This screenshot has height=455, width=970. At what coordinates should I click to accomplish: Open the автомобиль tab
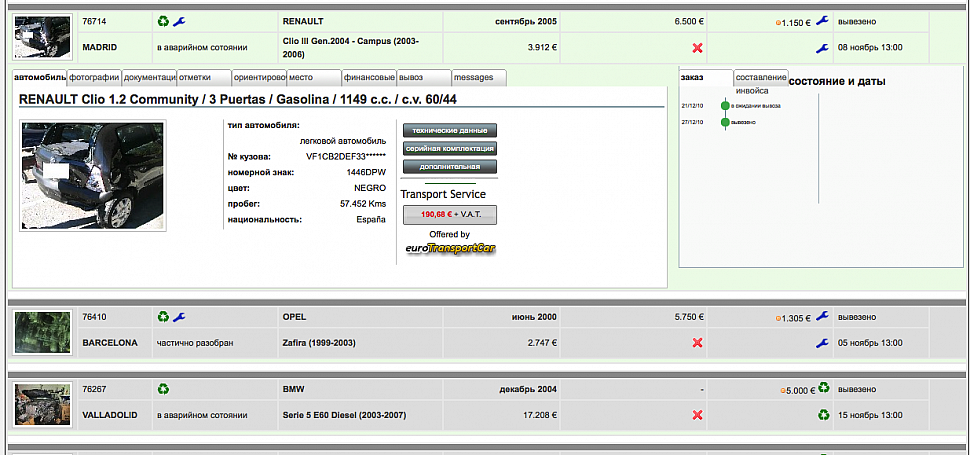(x=40, y=77)
